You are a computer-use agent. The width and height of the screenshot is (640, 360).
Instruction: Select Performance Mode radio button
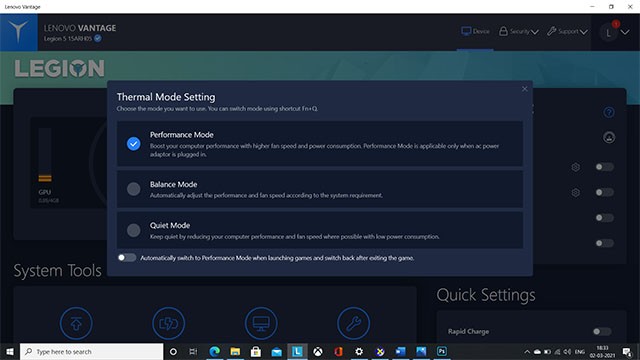(133, 144)
